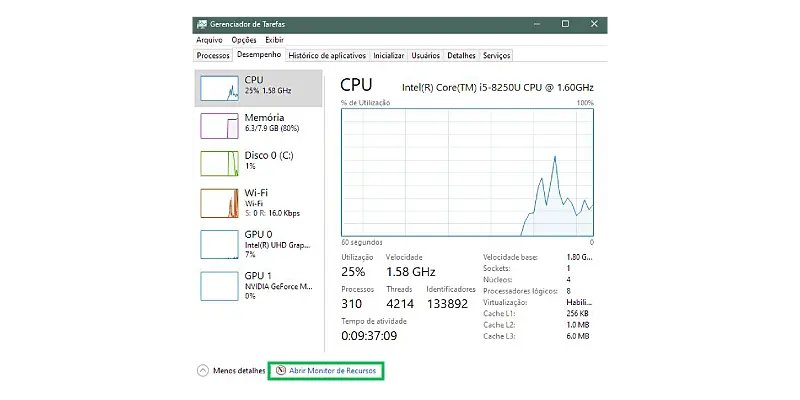Select the GPU 0 heading

[258, 234]
